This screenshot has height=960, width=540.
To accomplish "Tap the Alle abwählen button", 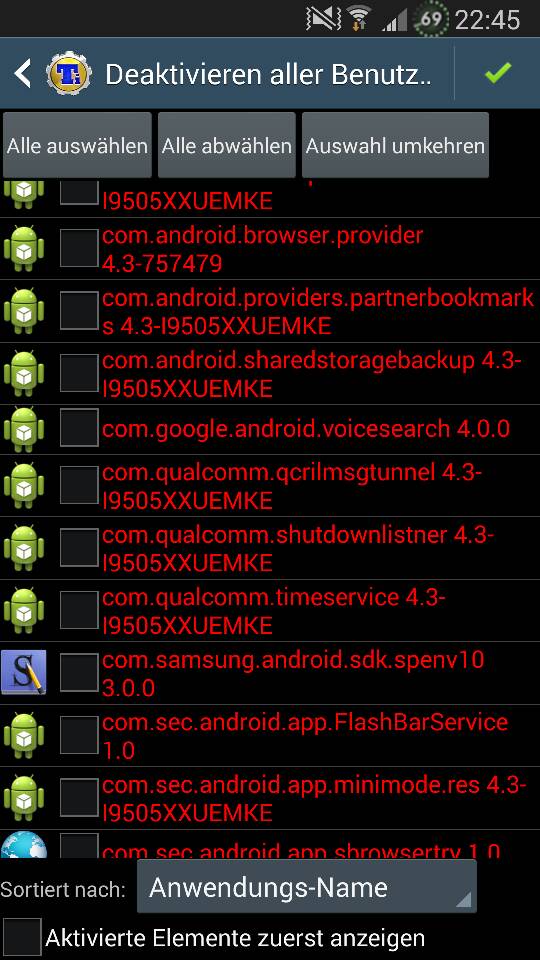I will click(227, 145).
